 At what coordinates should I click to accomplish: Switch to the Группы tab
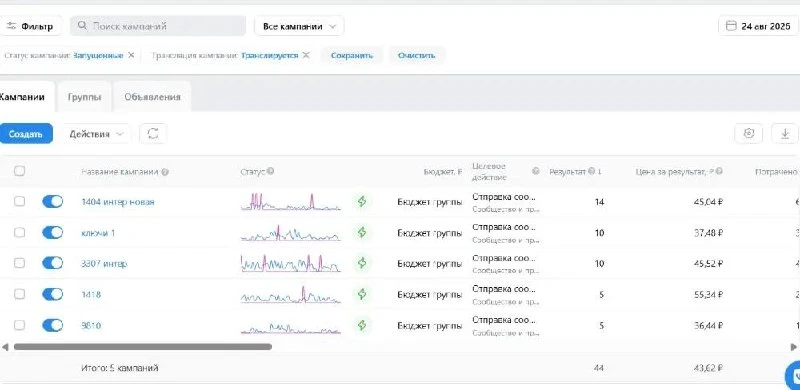[x=84, y=96]
